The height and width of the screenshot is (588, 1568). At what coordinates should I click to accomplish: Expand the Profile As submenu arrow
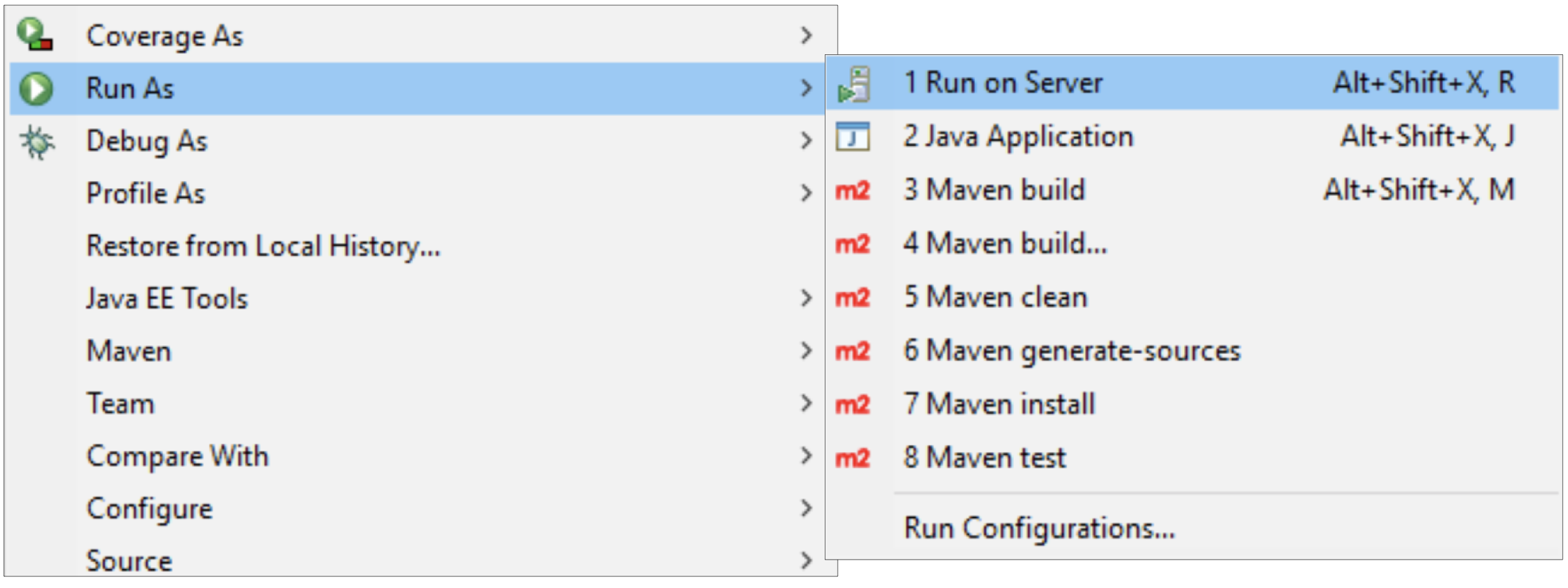click(805, 193)
